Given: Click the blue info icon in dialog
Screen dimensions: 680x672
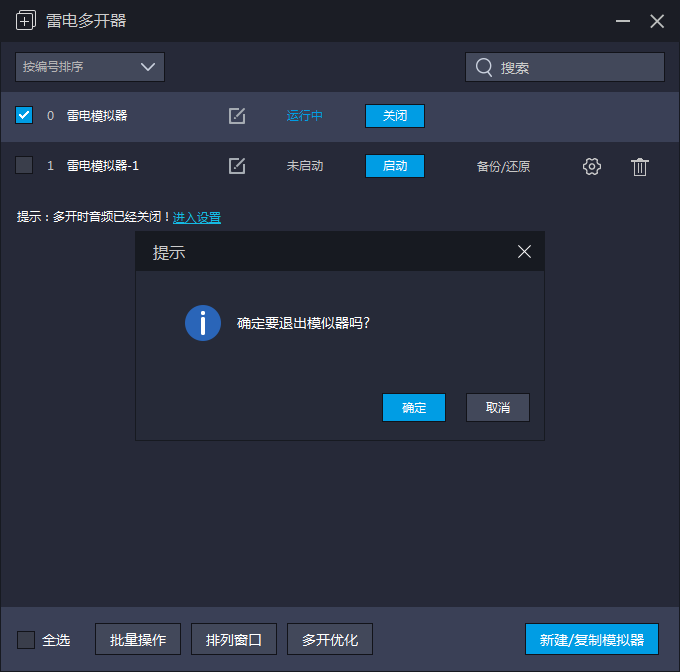Looking at the screenshot, I should click(203, 323).
